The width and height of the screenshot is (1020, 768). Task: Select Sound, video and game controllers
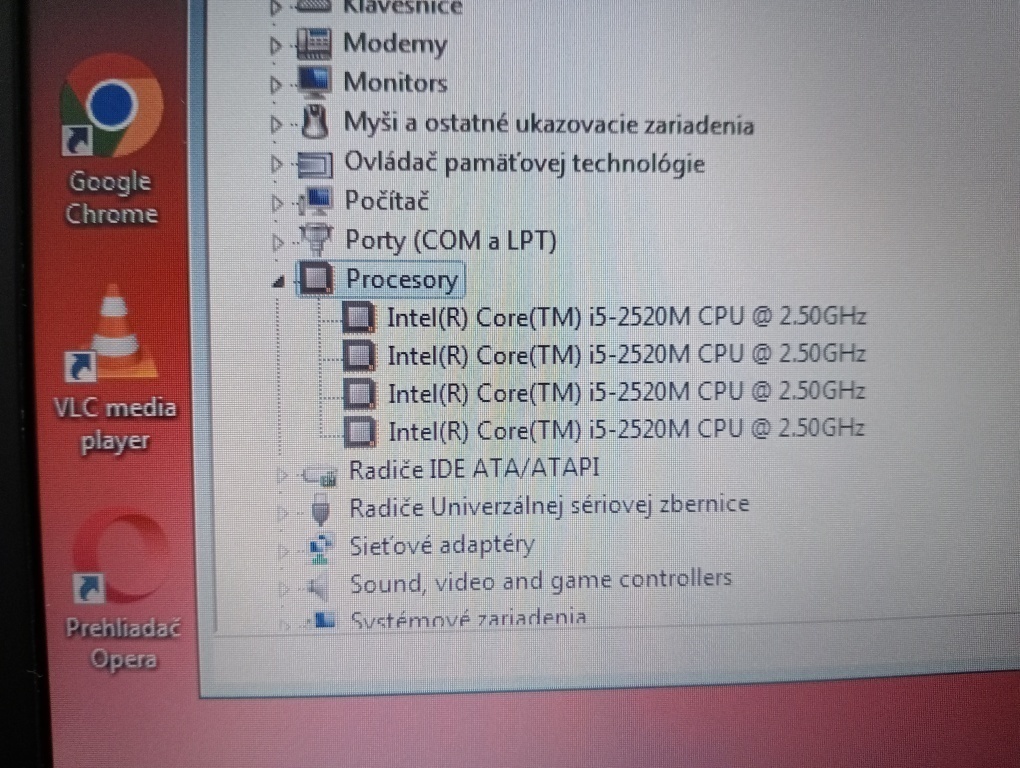(540, 579)
